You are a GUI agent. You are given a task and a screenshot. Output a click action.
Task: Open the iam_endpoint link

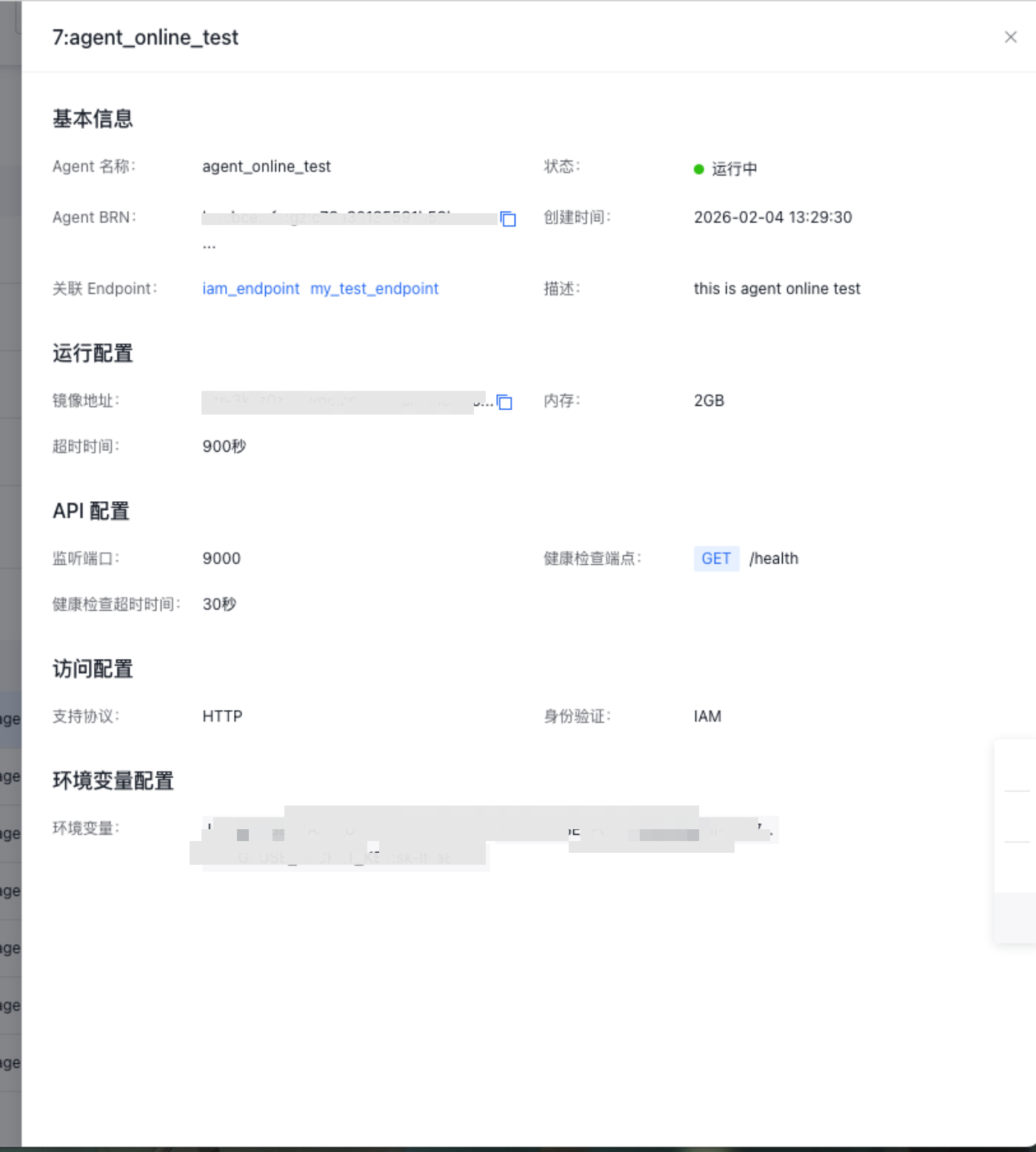tap(250, 289)
